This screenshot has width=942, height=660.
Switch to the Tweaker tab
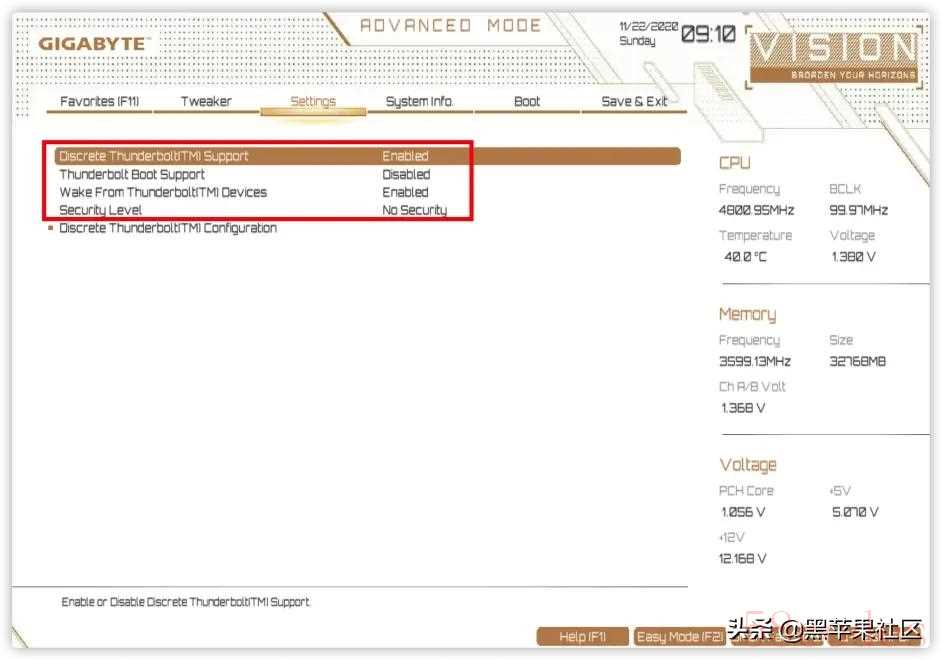(206, 101)
